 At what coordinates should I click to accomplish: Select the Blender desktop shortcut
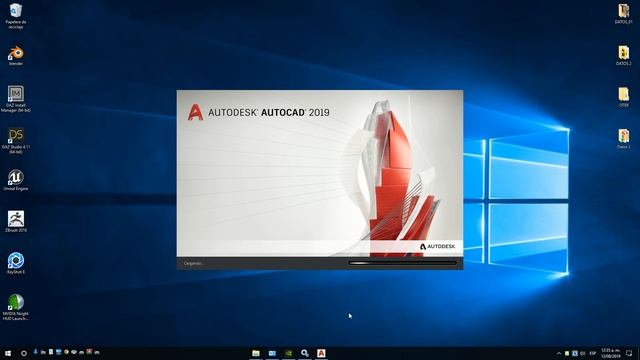[16, 56]
